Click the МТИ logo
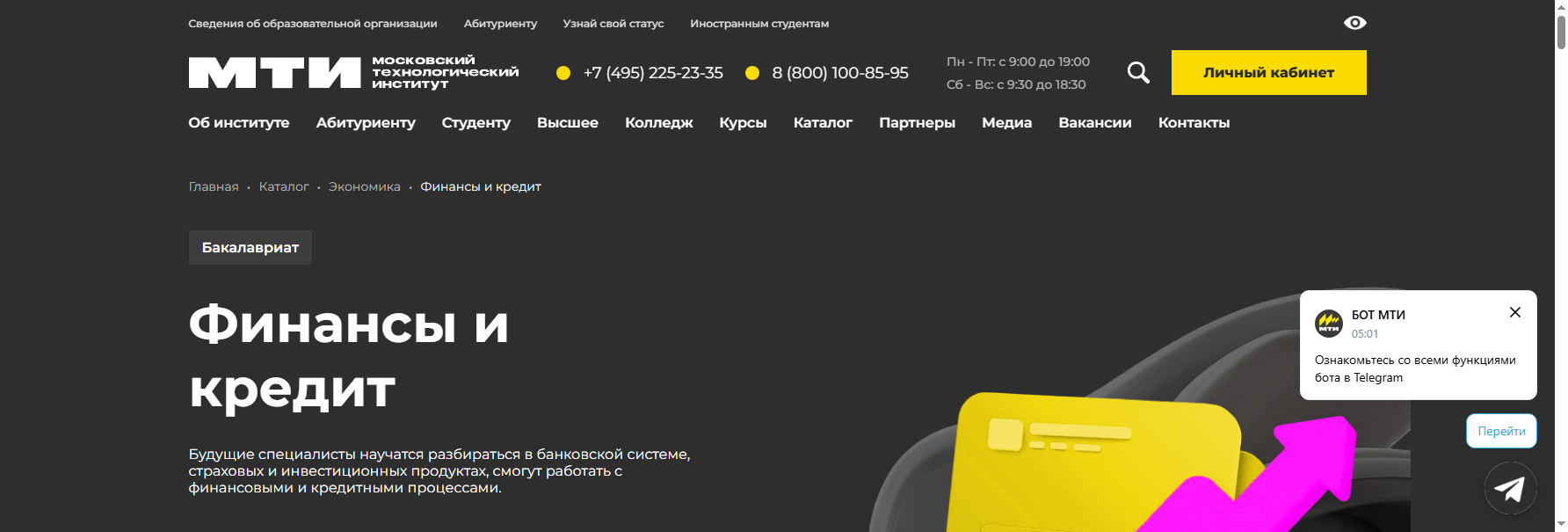The height and width of the screenshot is (532, 1568). point(353,72)
